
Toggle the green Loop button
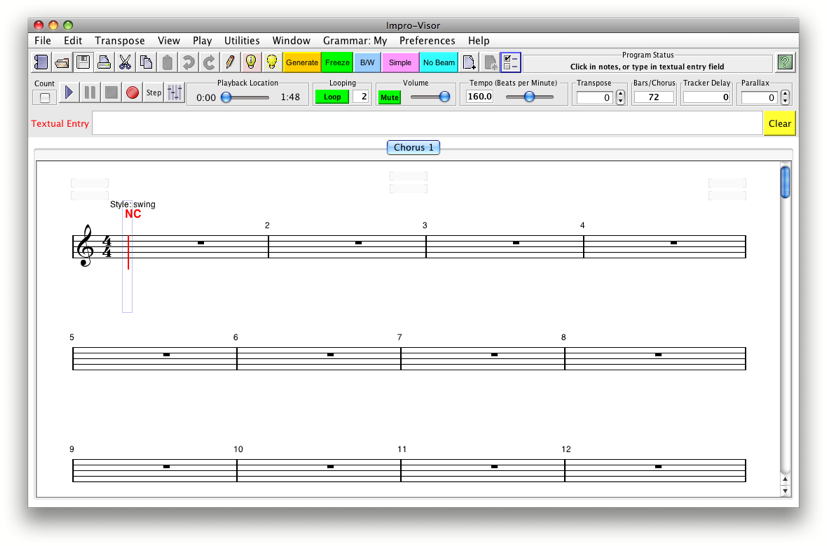coord(332,97)
